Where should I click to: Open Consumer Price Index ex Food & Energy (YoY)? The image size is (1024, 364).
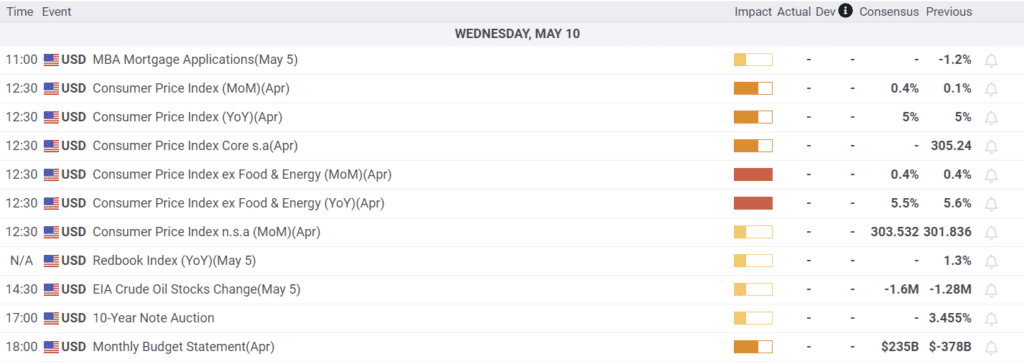(x=238, y=203)
